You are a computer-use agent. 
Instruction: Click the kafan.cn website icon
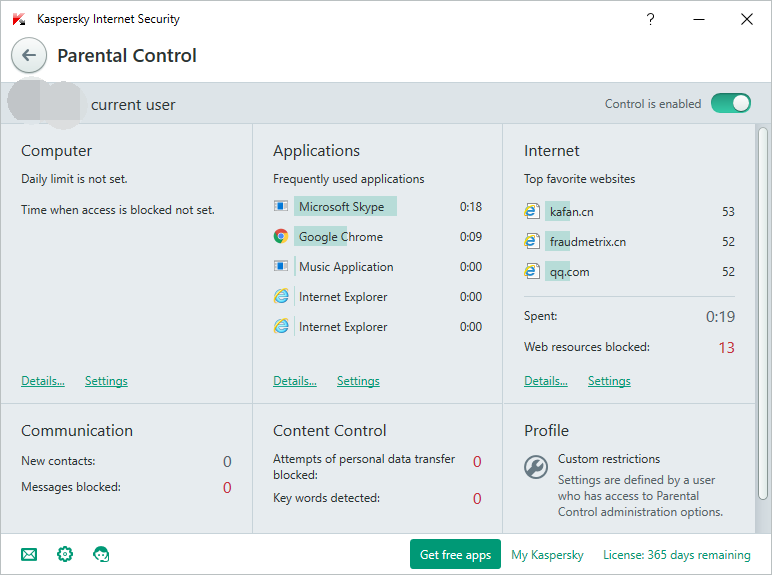tap(532, 211)
